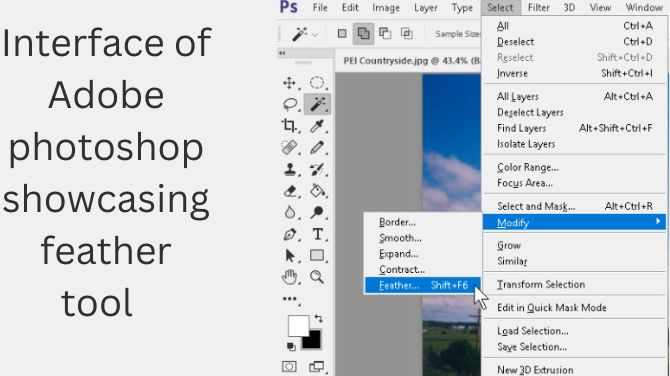
Task: Choose Transform Selection menu entry
Action: [574, 285]
